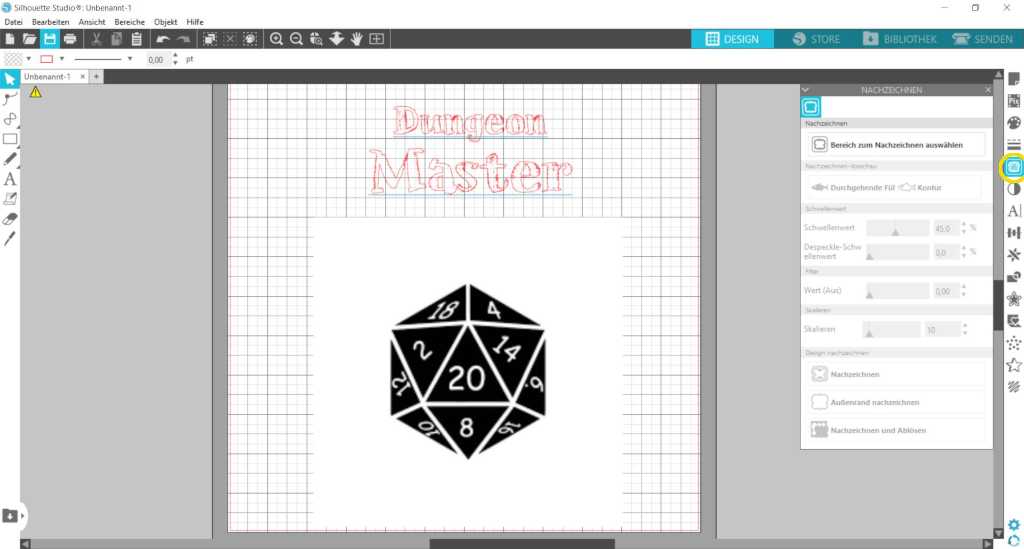Adjust Despeckle-Schwellenwert stepper

click(964, 252)
